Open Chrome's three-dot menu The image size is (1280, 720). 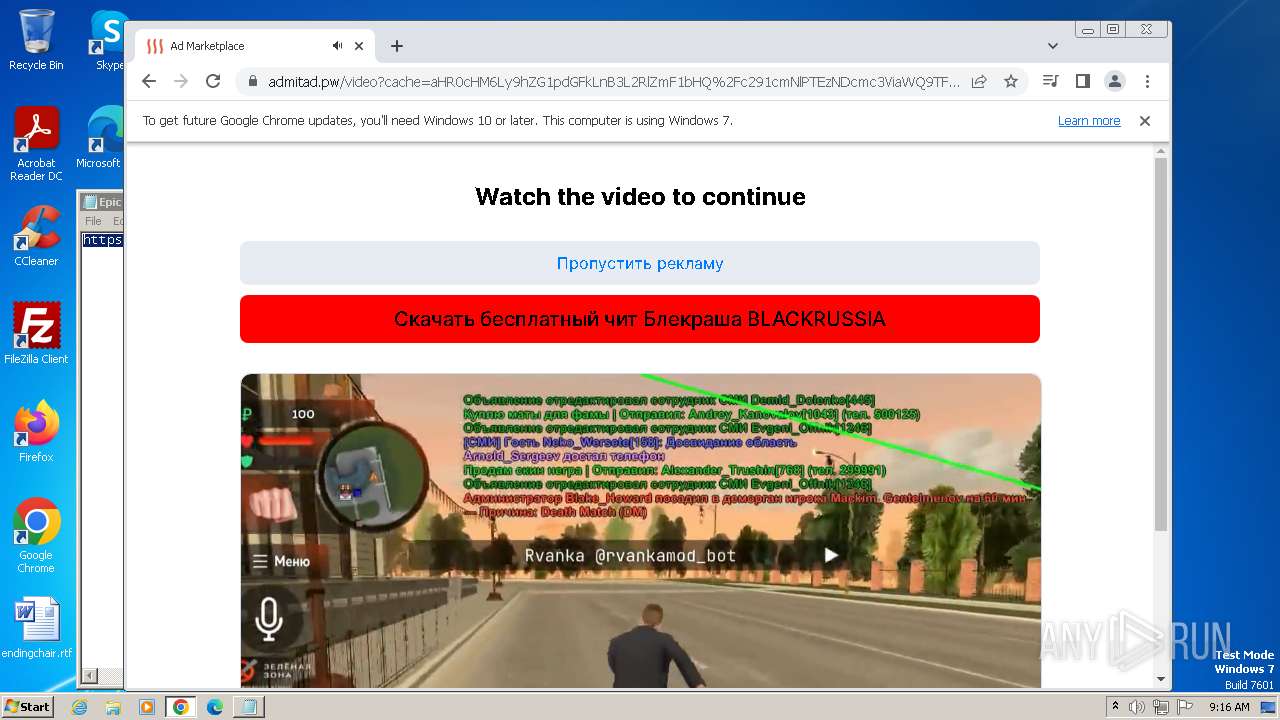click(1147, 81)
